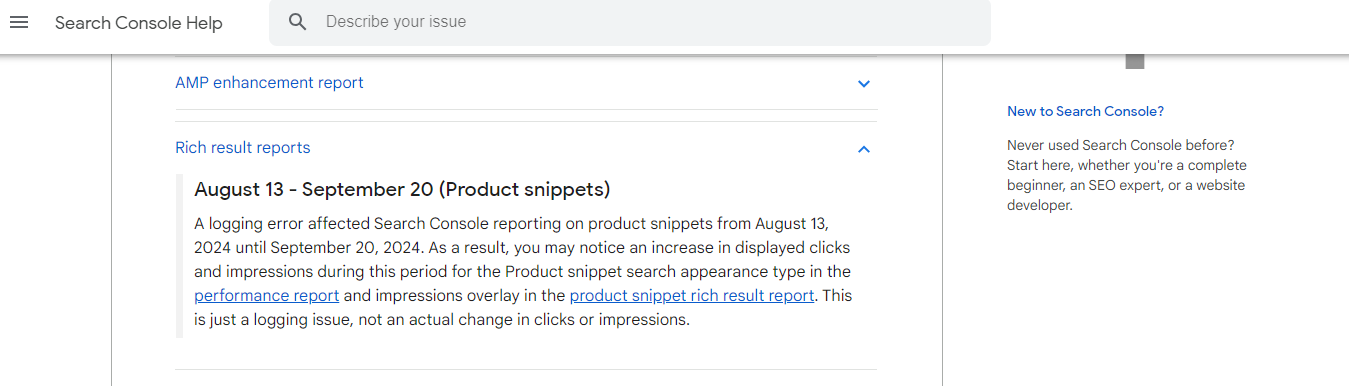The image size is (1349, 386).
Task: Click the gray vertical bar beside the note
Action: tap(179, 256)
